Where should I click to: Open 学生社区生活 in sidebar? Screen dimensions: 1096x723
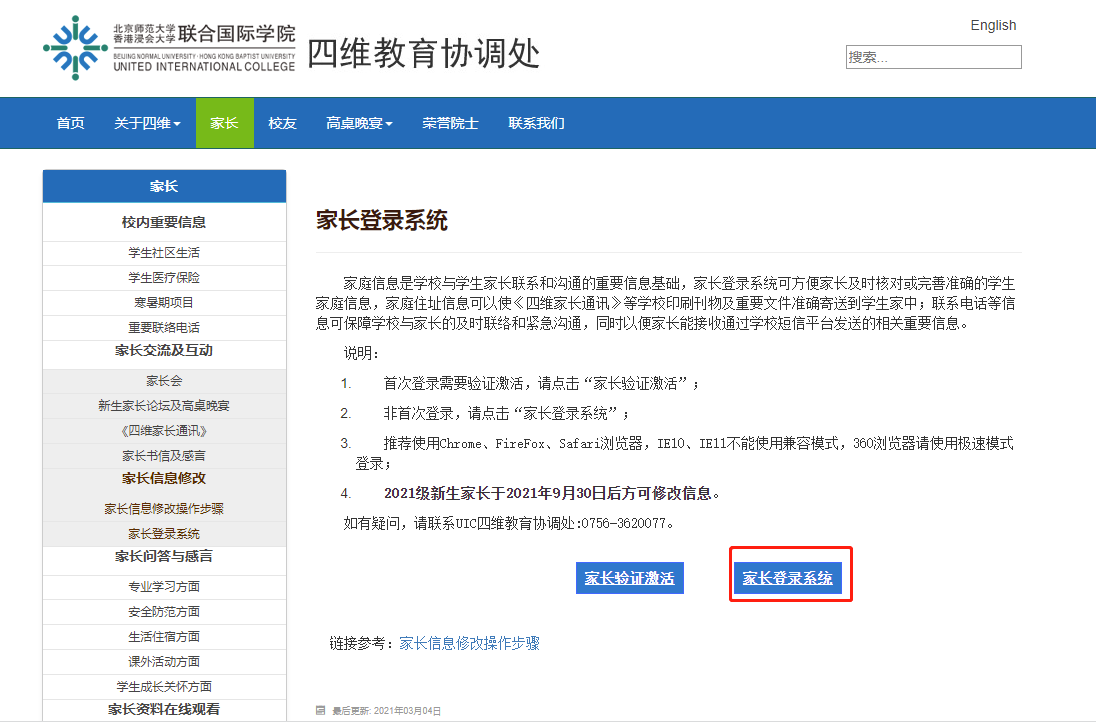[164, 252]
